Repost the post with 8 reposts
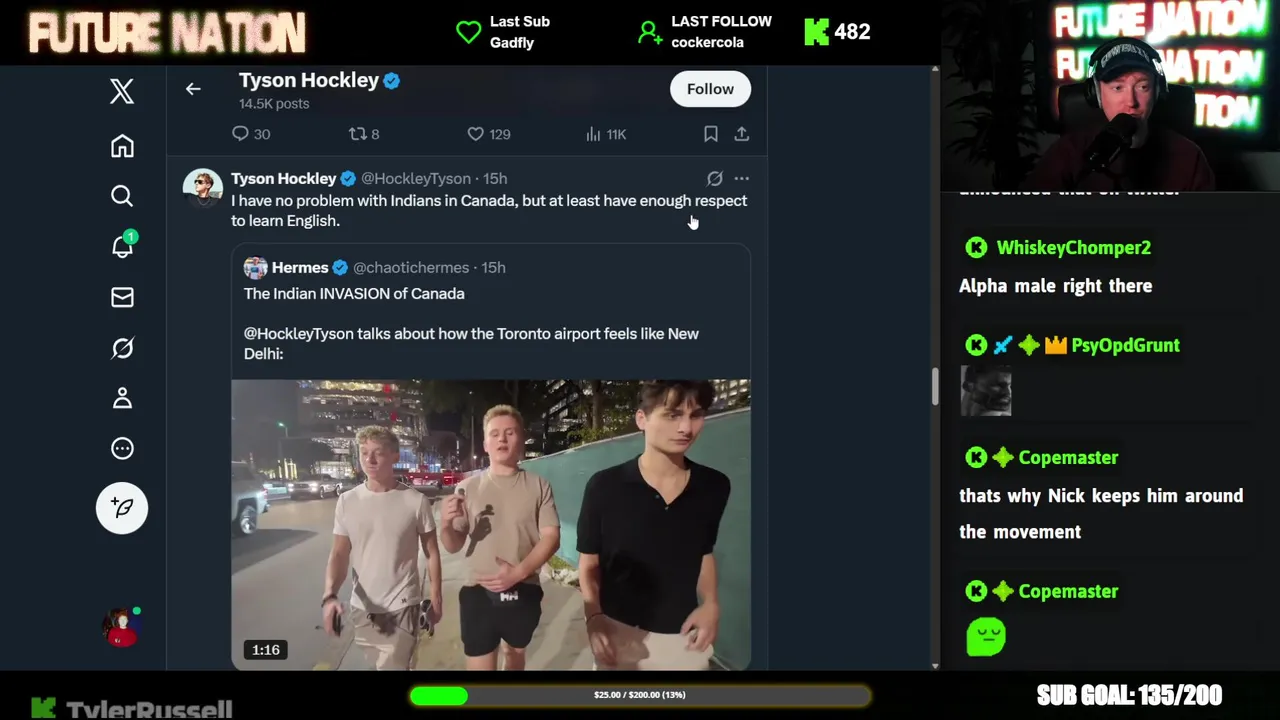1280x720 pixels. (x=357, y=134)
